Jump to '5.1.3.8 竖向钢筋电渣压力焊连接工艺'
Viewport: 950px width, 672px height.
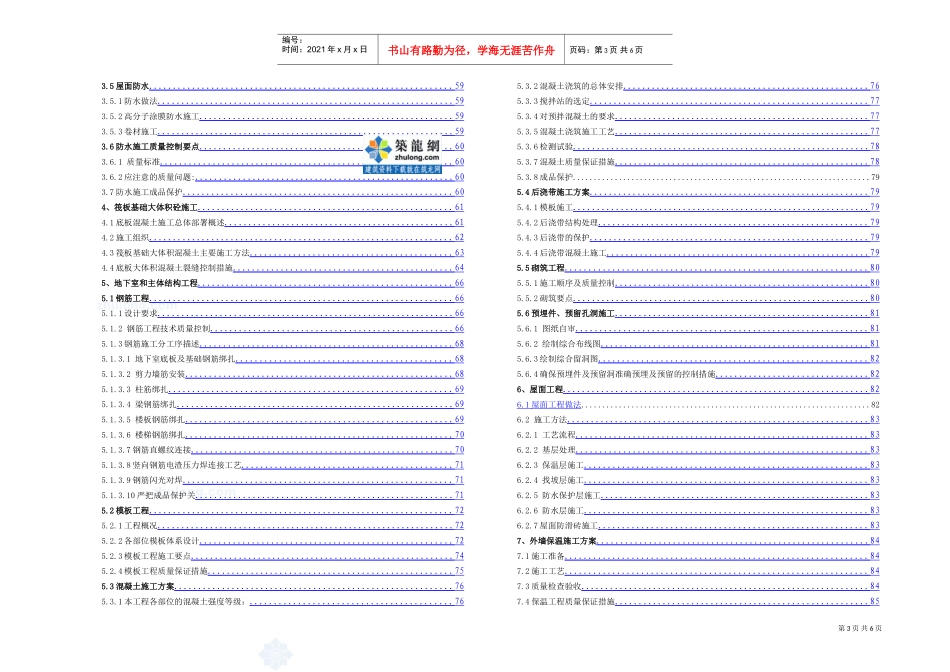click(x=282, y=465)
